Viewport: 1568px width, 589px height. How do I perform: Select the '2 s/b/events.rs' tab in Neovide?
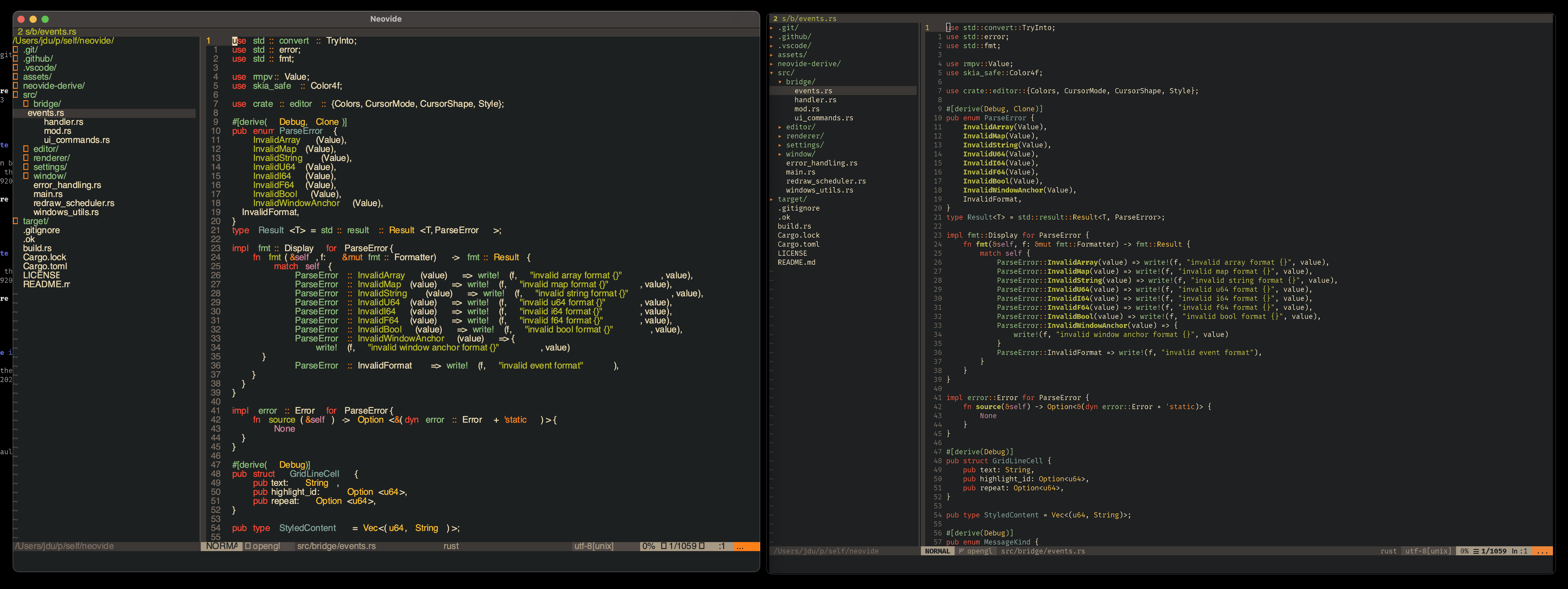point(47,32)
